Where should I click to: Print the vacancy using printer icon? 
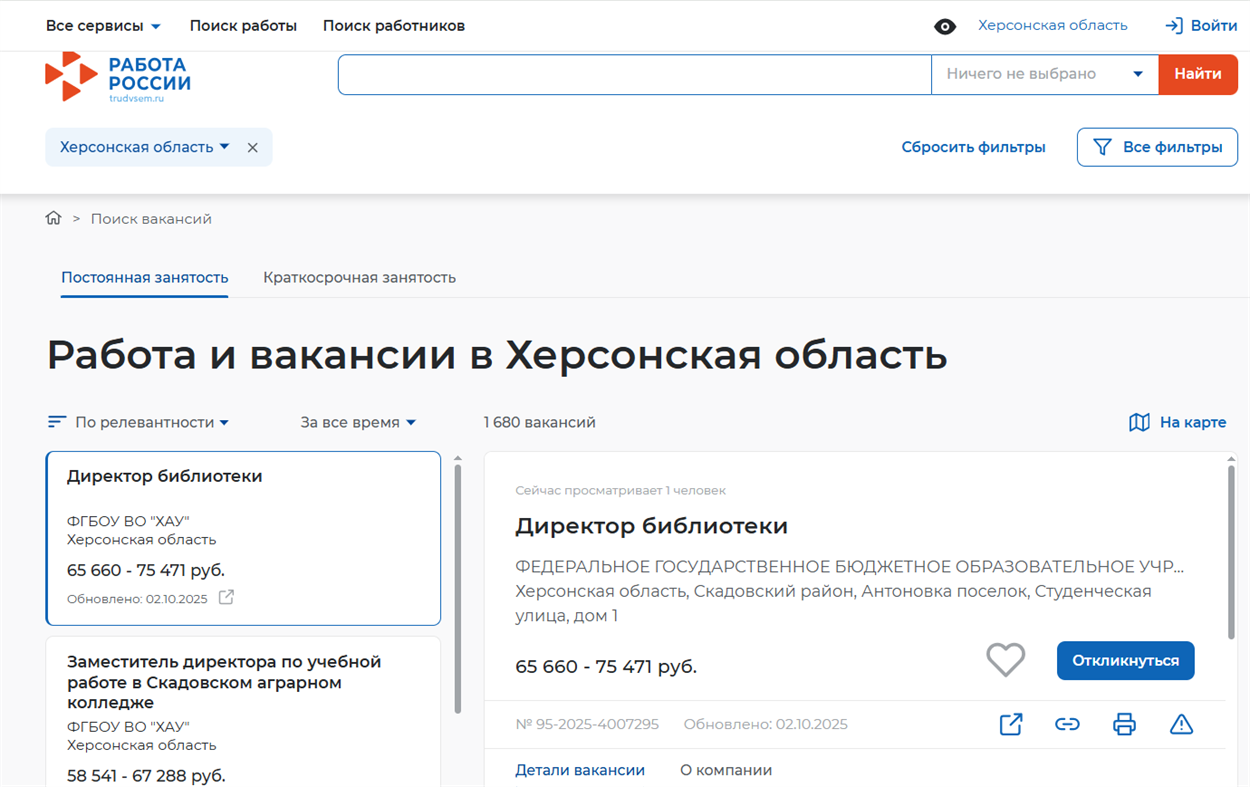click(1124, 724)
